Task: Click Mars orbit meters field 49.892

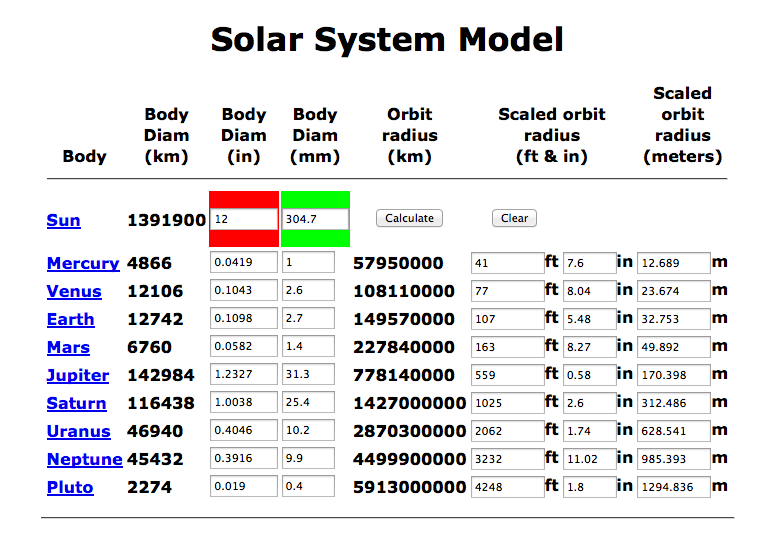Action: (674, 347)
